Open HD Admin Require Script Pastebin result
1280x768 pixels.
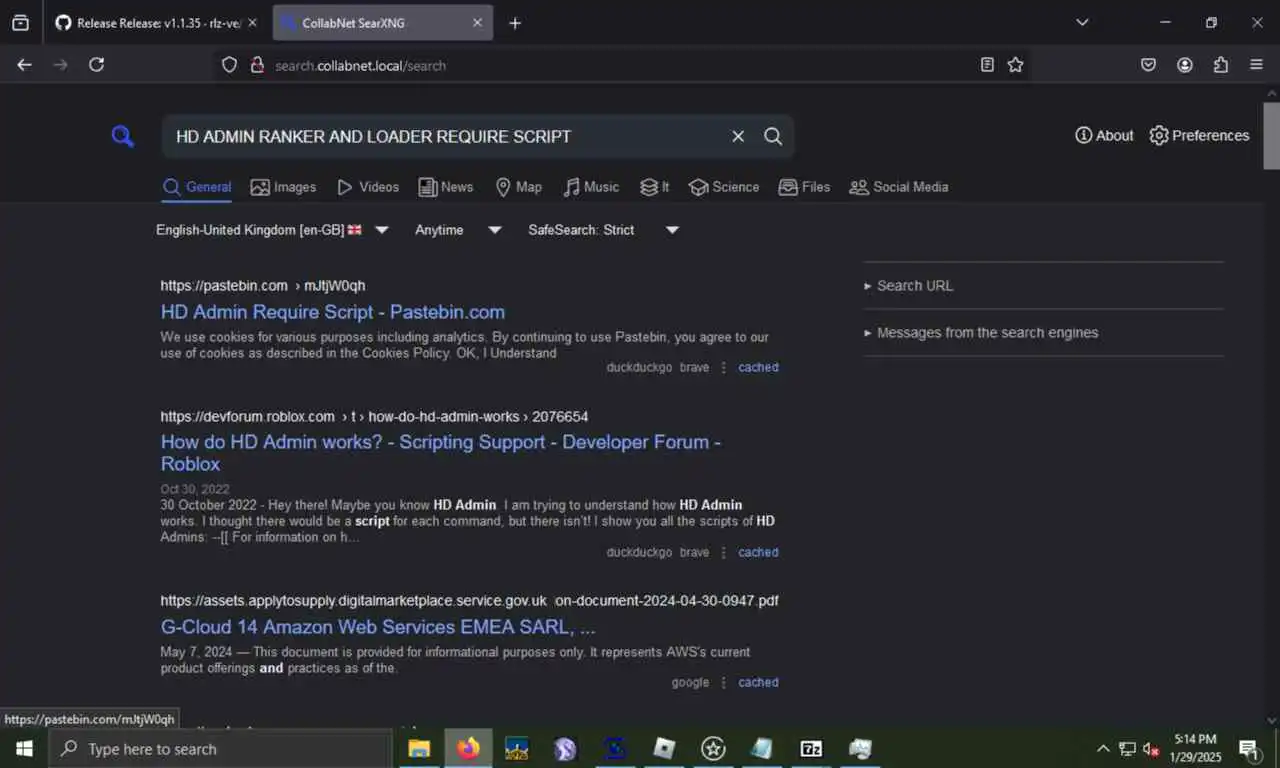333,312
